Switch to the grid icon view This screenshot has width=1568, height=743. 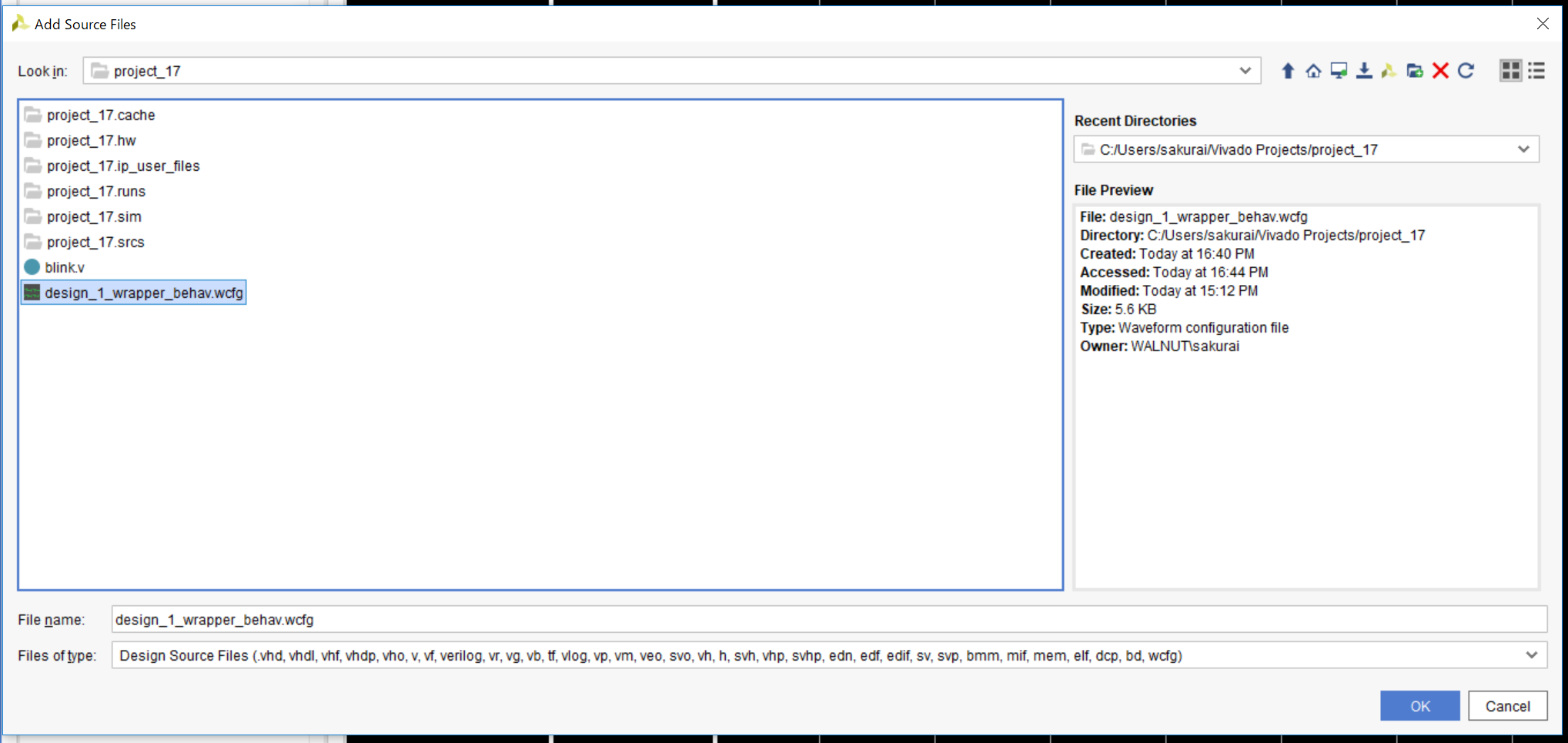[1510, 71]
